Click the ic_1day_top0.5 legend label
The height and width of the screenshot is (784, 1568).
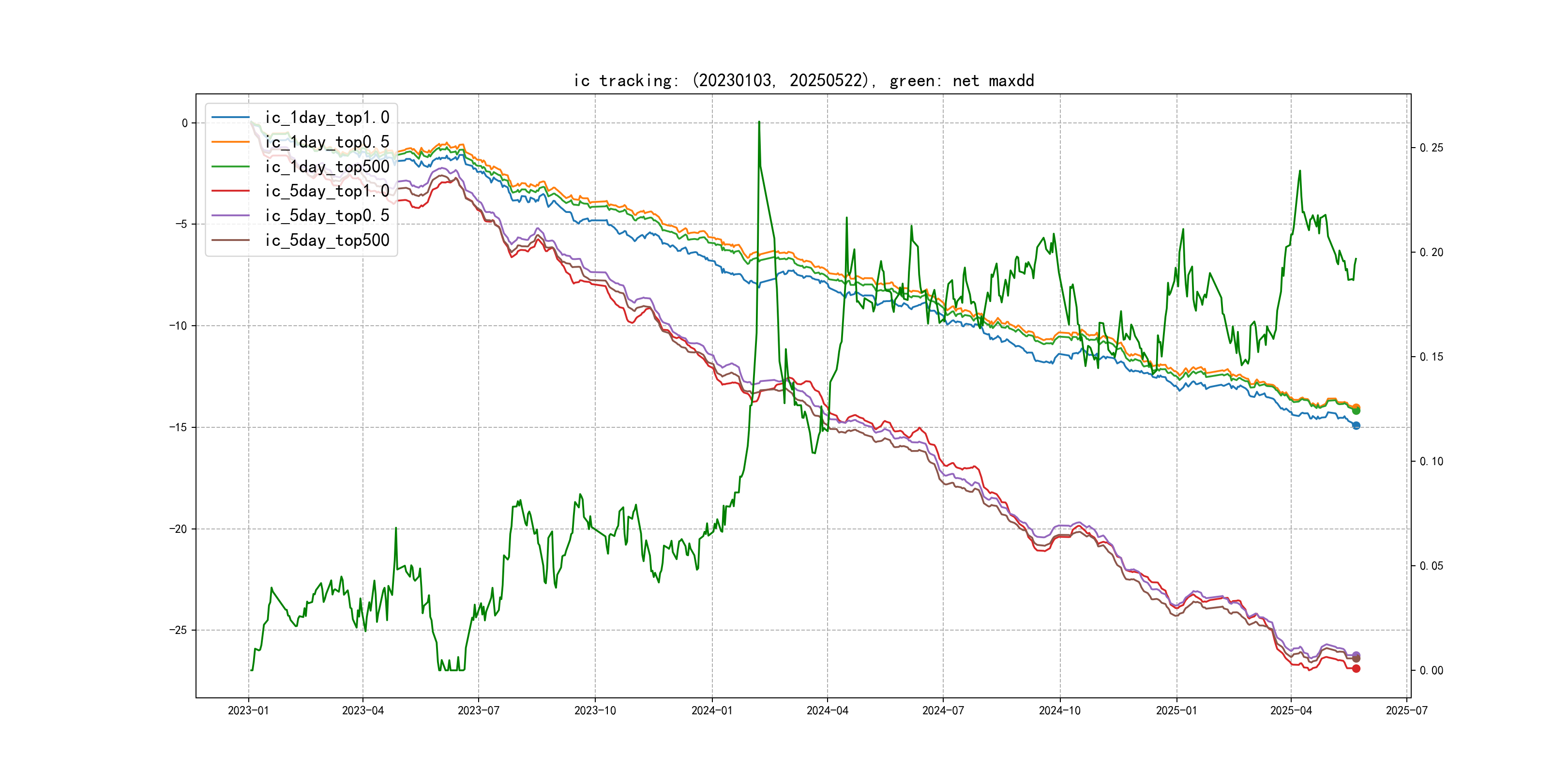(327, 142)
